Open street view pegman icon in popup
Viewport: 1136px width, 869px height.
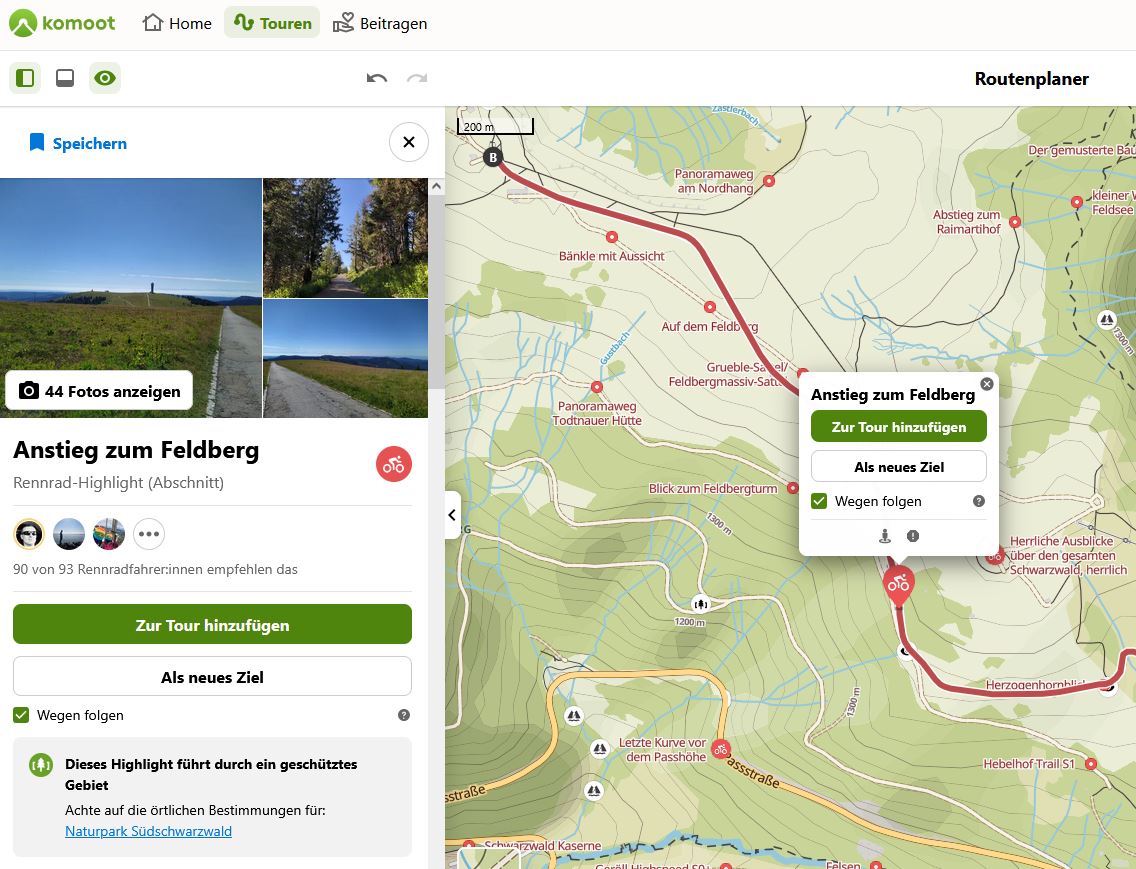[x=885, y=536]
